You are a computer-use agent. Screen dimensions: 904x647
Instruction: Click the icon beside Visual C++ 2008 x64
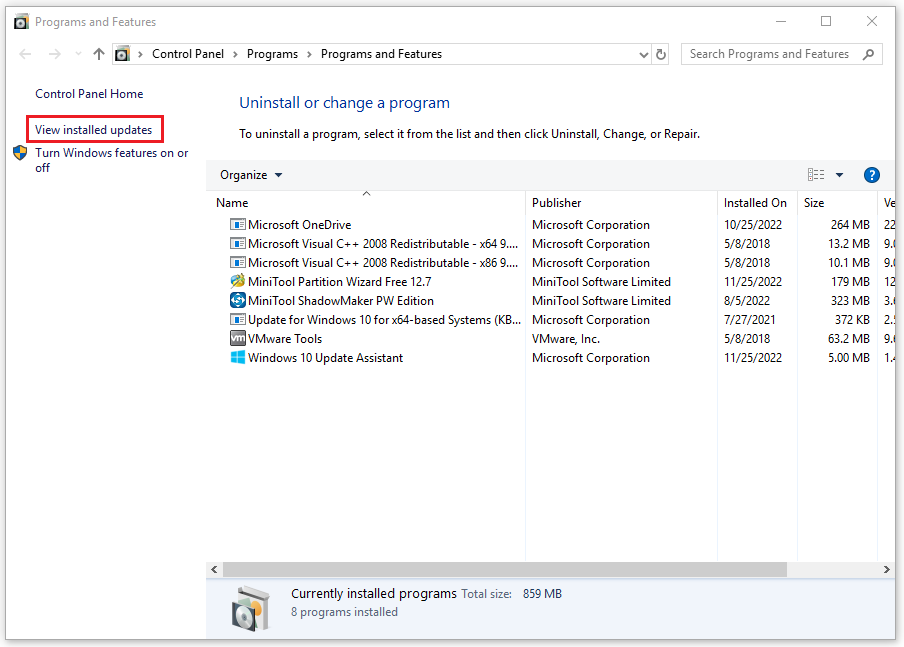point(238,243)
